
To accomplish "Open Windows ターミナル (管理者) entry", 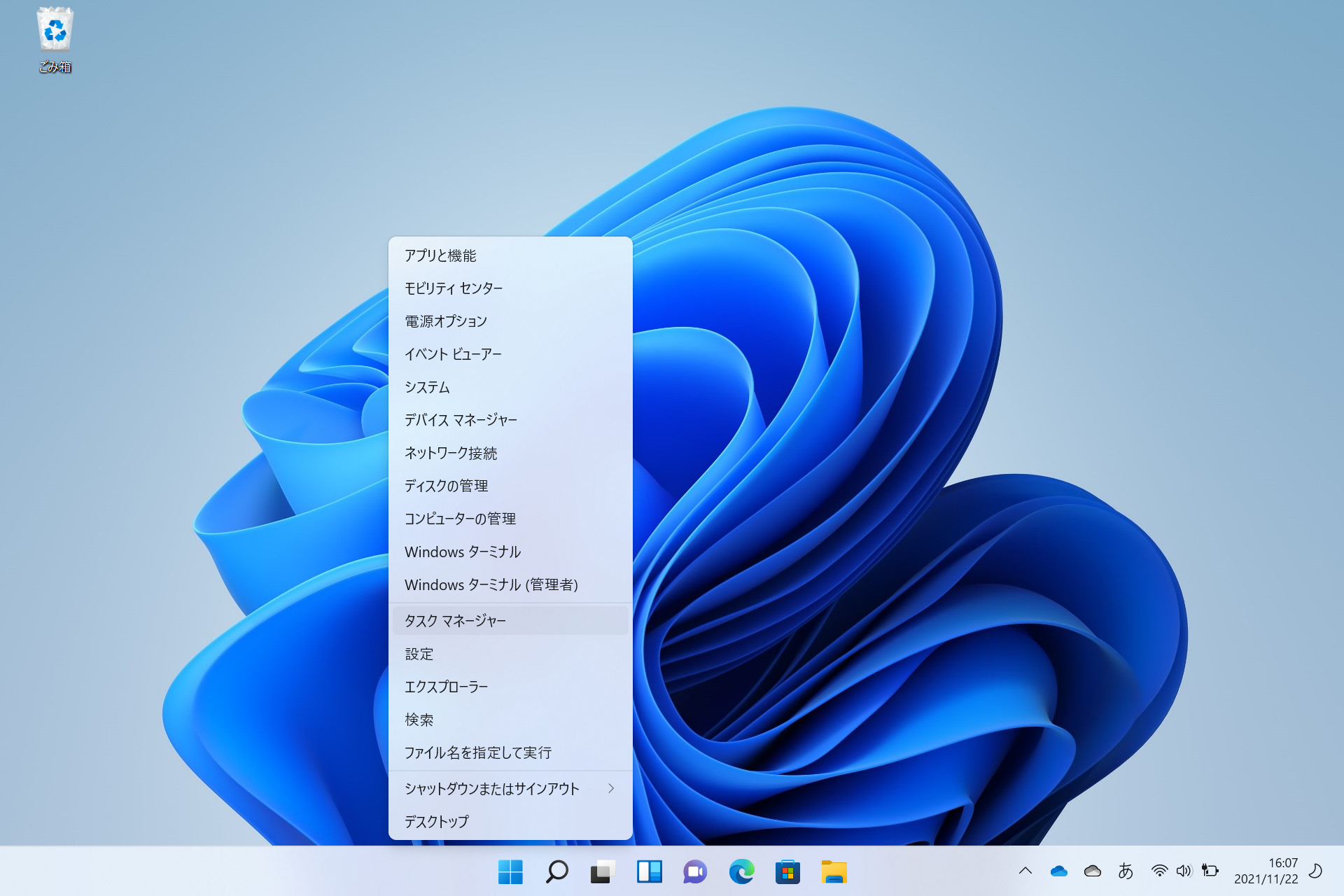I will [x=510, y=584].
